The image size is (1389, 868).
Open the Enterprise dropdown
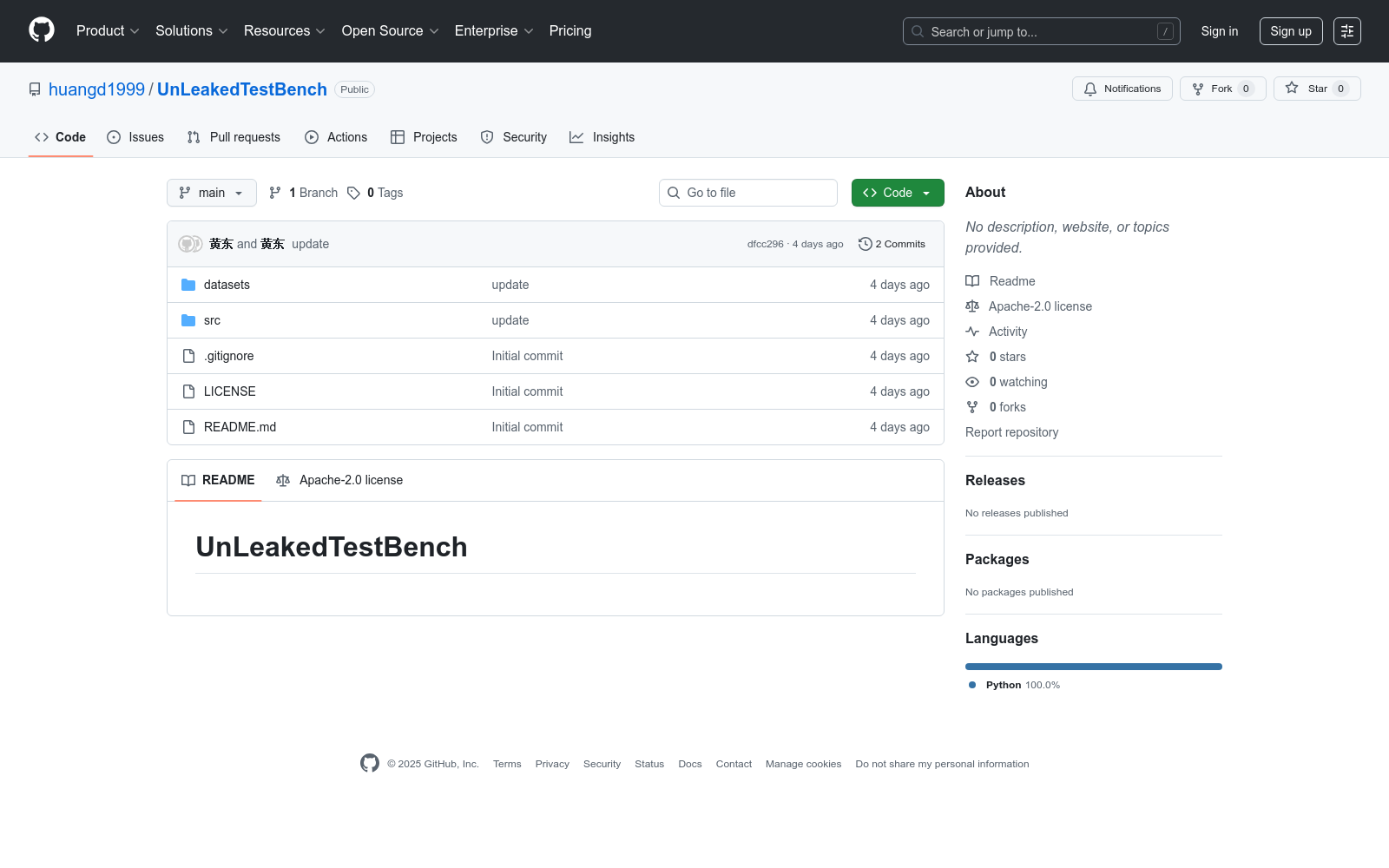[494, 30]
